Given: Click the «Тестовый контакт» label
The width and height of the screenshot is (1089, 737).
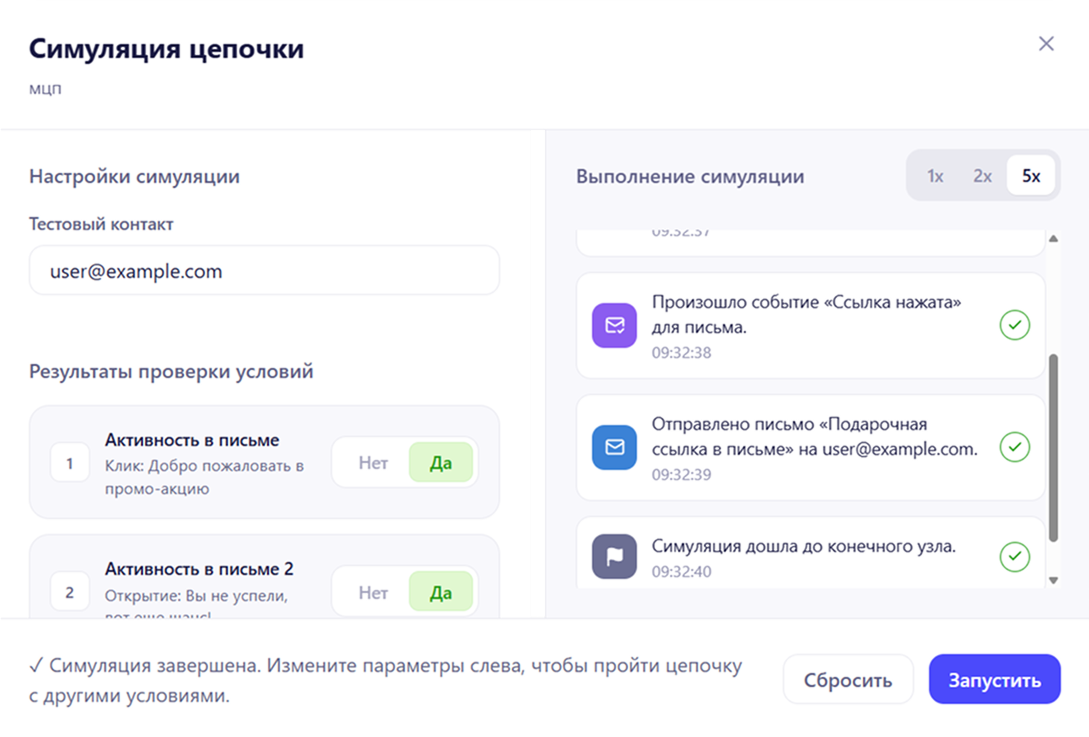Looking at the screenshot, I should click(101, 224).
